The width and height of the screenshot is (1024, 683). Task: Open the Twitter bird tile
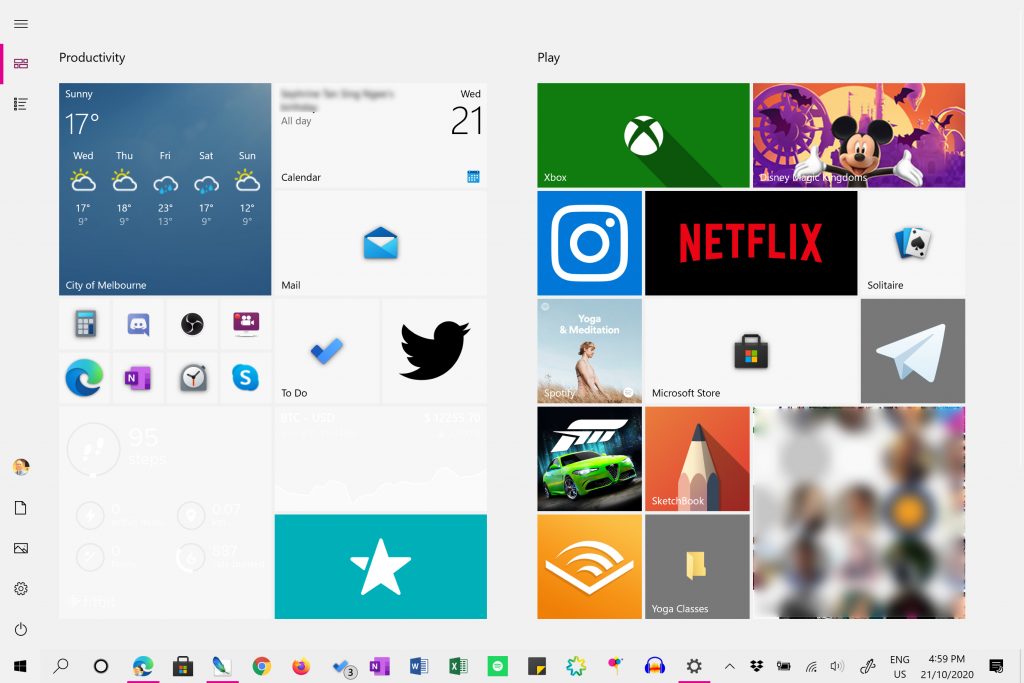point(434,351)
